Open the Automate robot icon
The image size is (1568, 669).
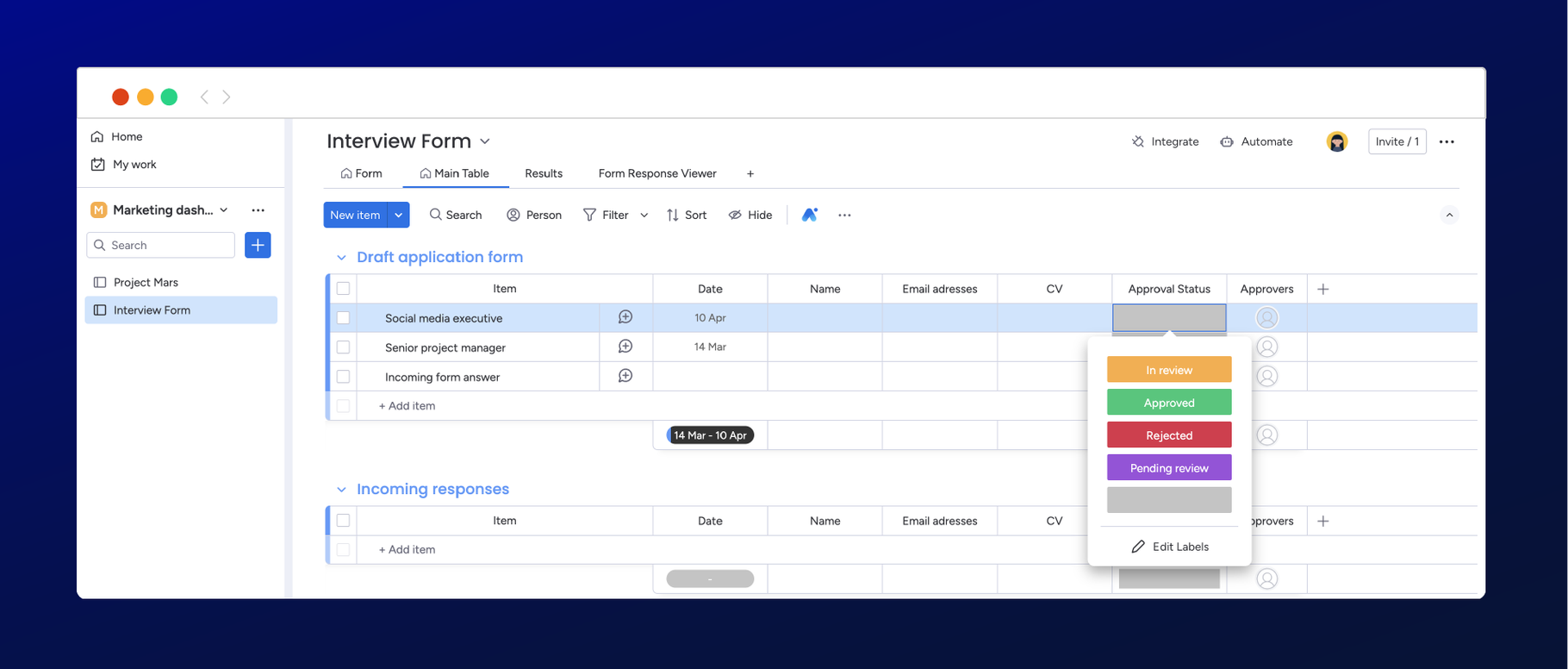tap(1227, 141)
